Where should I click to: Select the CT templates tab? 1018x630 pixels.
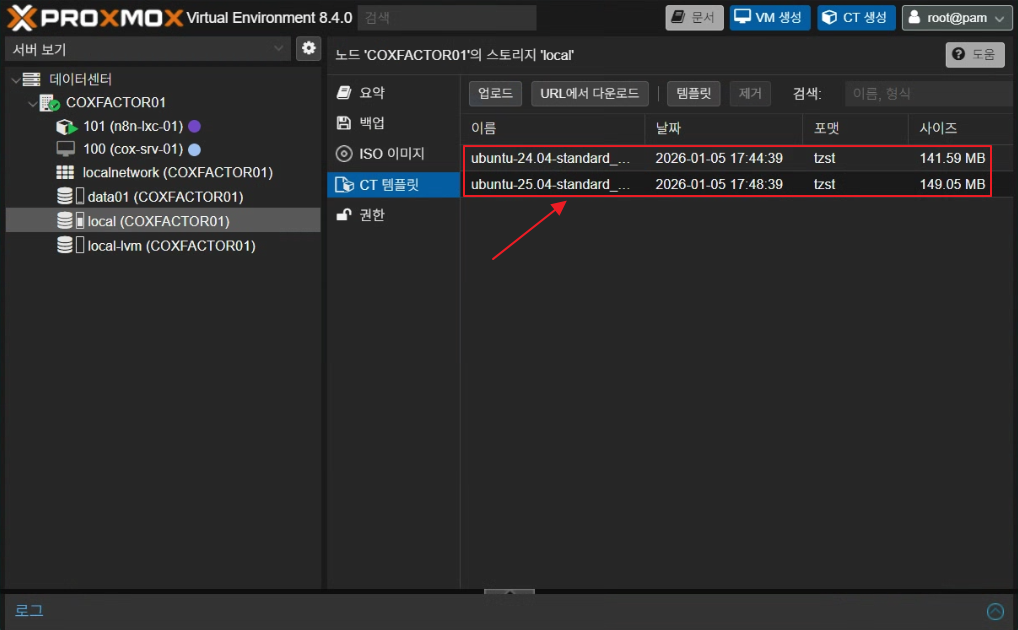point(393,184)
